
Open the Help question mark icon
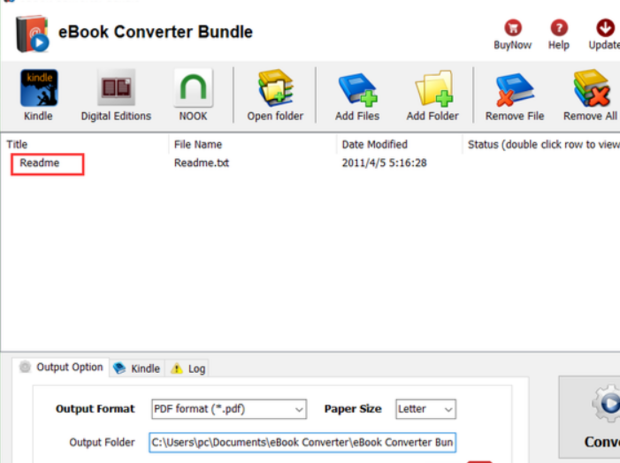(x=559, y=28)
